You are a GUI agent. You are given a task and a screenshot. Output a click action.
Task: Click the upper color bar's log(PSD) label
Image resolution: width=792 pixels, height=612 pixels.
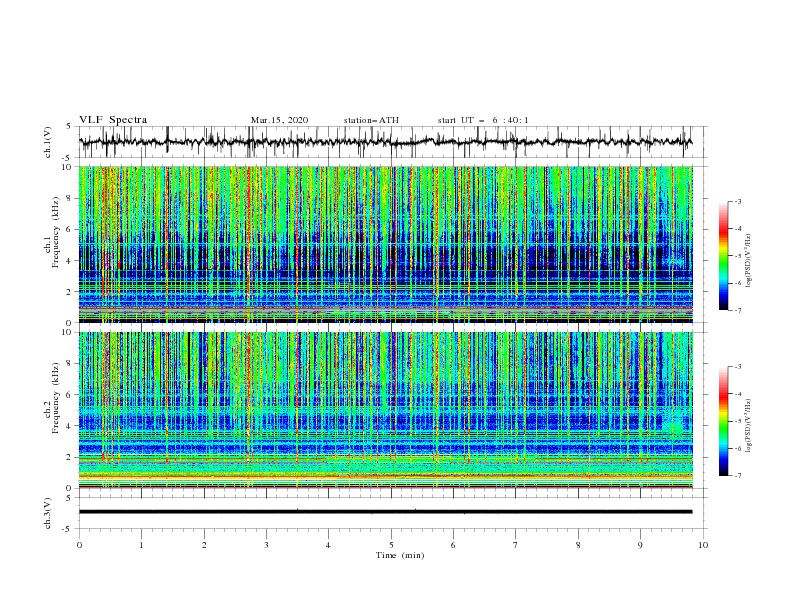(749, 261)
